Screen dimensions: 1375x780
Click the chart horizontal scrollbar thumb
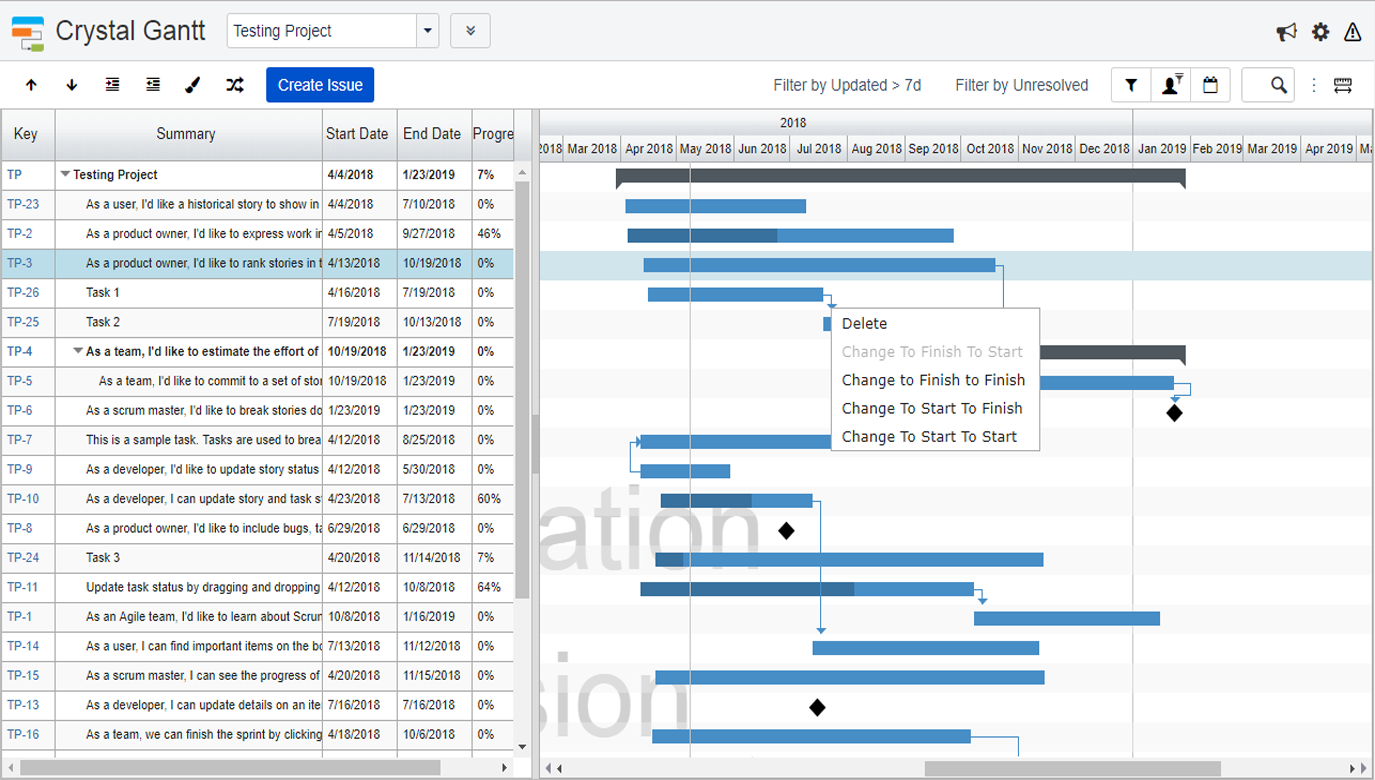click(1072, 768)
